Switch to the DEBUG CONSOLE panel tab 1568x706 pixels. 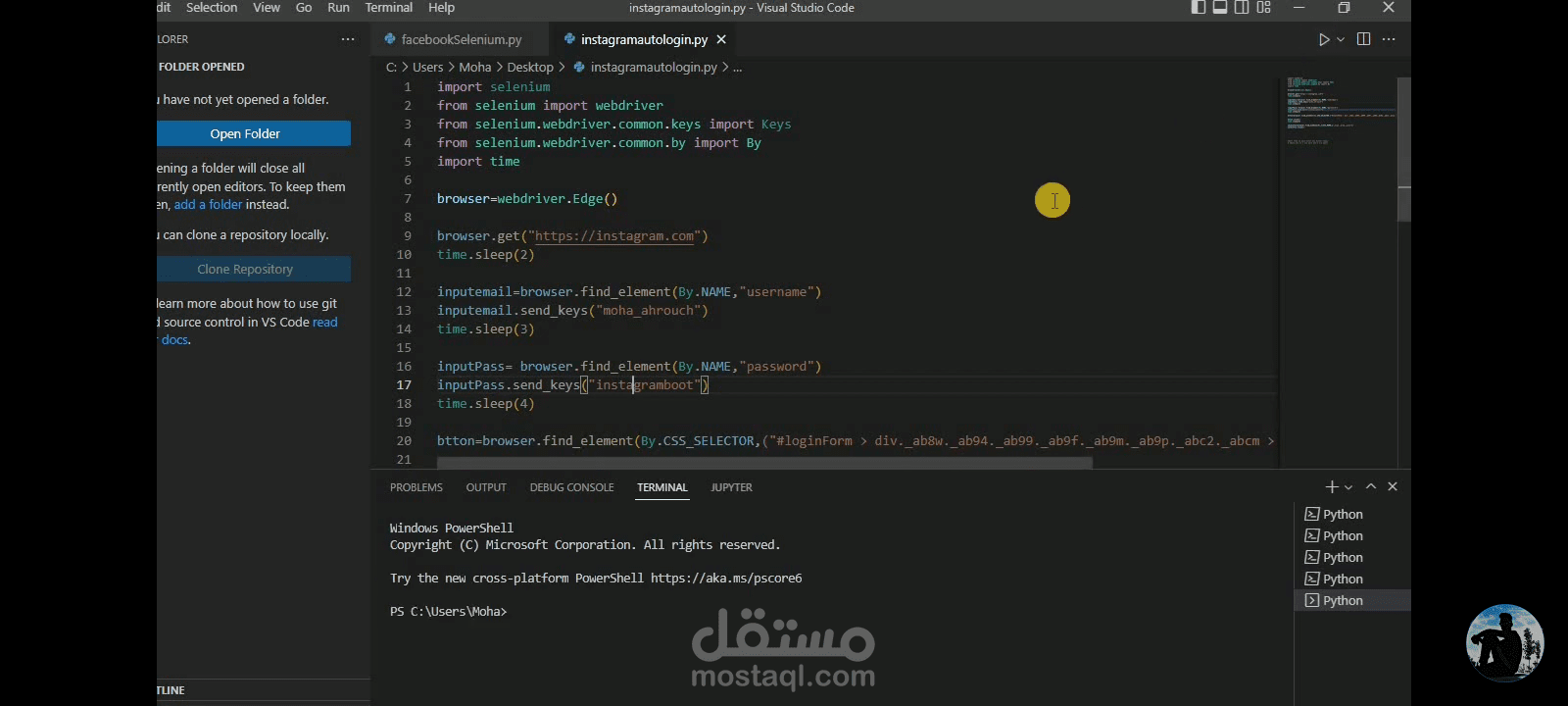(571, 487)
